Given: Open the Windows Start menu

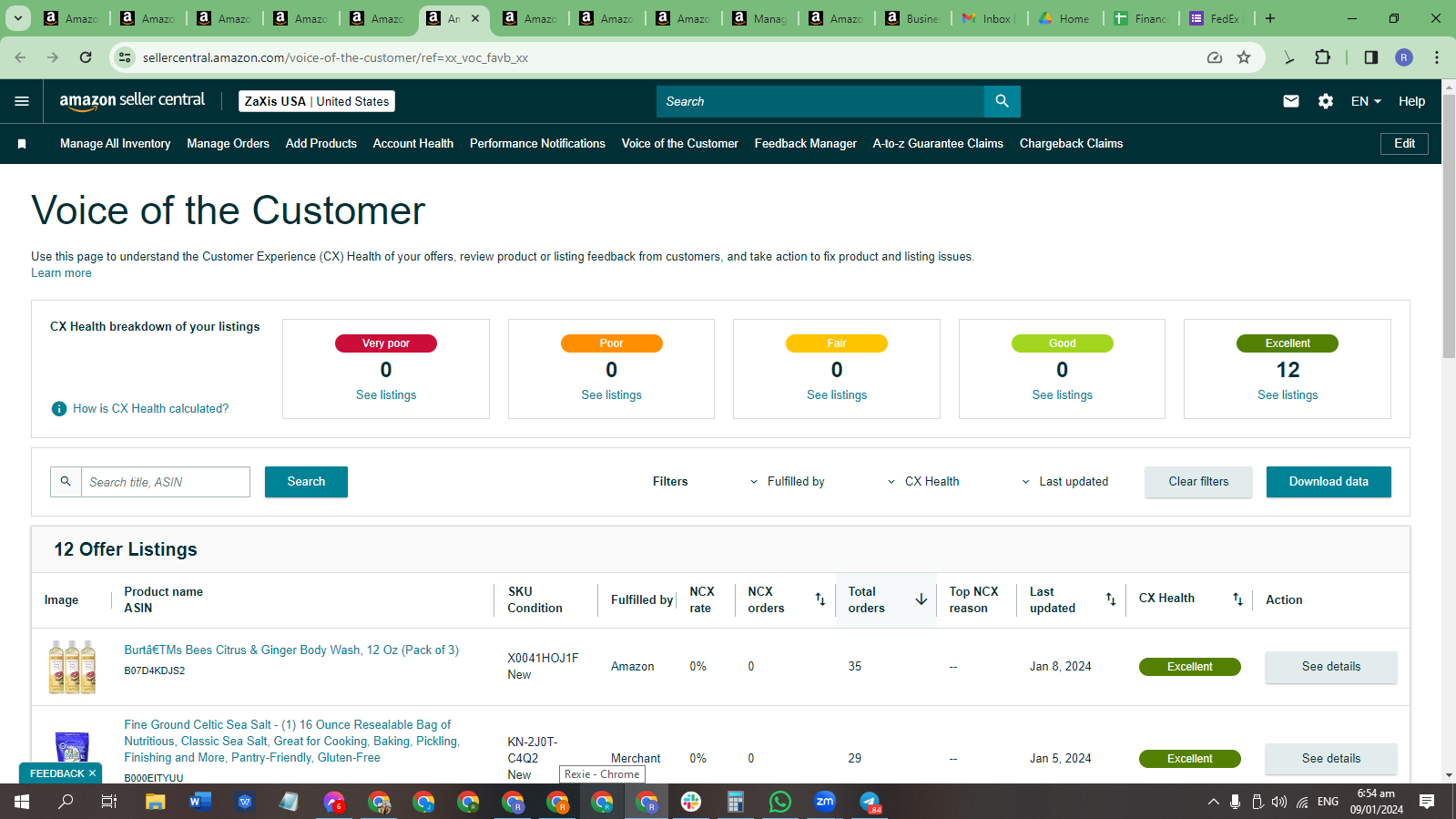Looking at the screenshot, I should 22,802.
